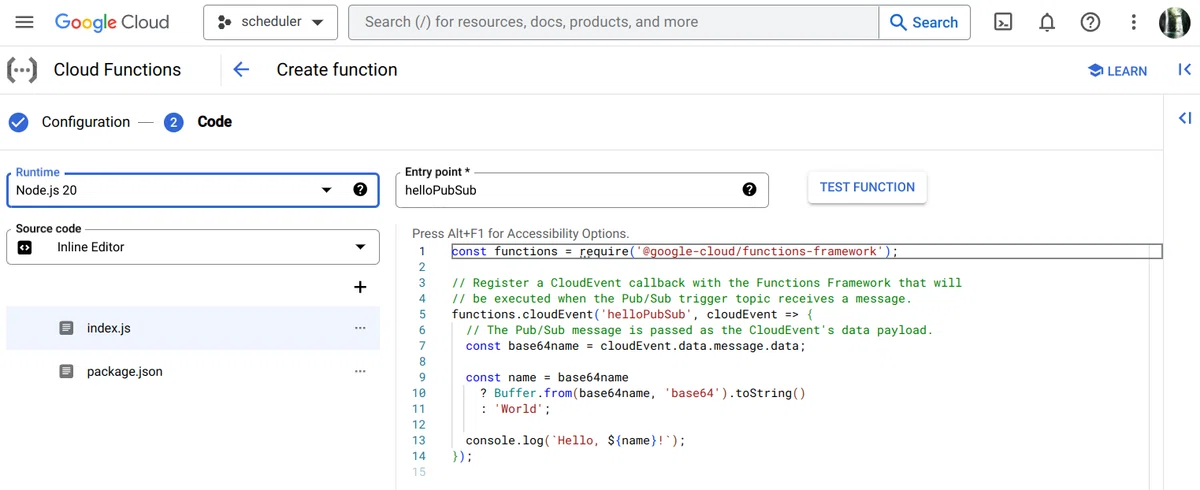Select the package.json file row
This screenshot has height=490, width=1200.
coord(193,371)
